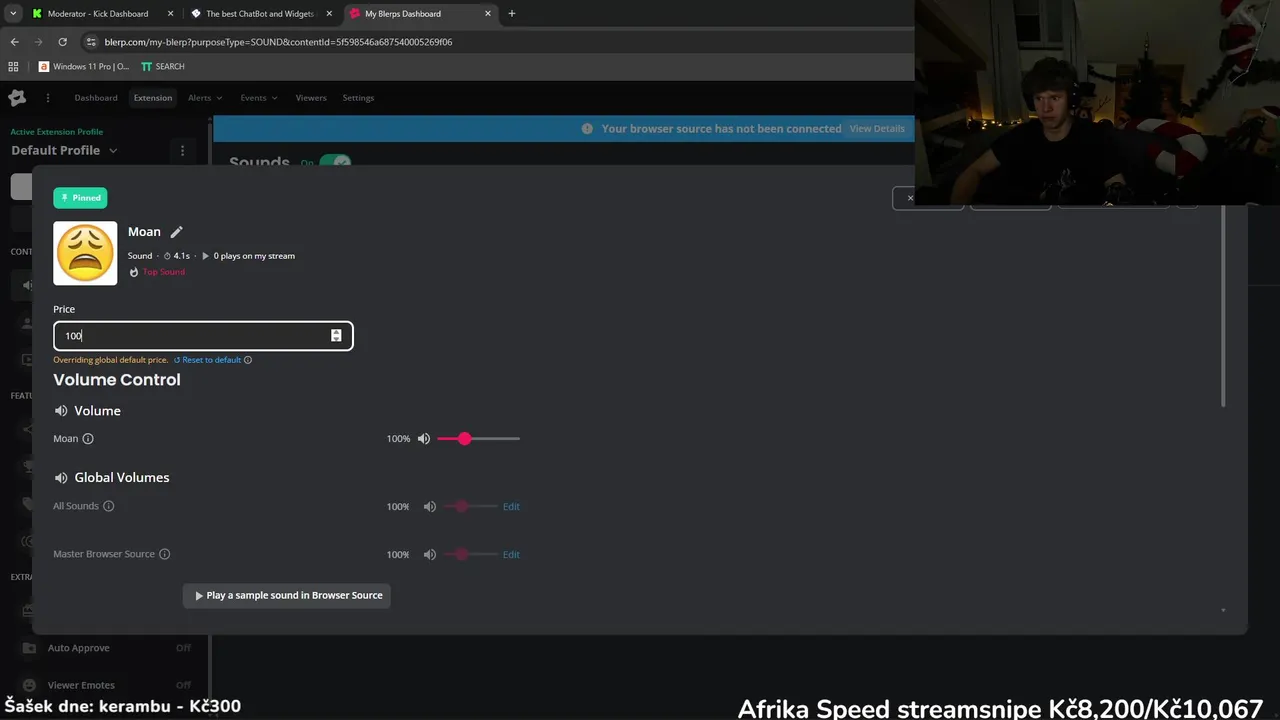Open a new browser tab
1280x720 pixels.
(x=512, y=14)
